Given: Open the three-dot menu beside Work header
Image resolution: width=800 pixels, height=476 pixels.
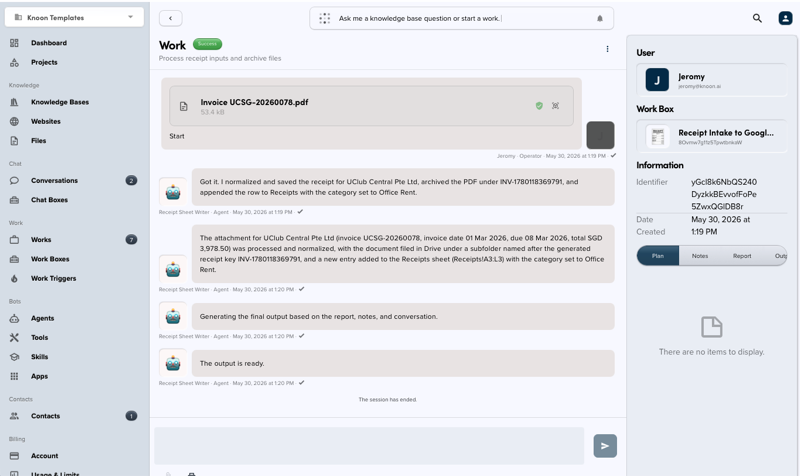Looking at the screenshot, I should [x=607, y=49].
